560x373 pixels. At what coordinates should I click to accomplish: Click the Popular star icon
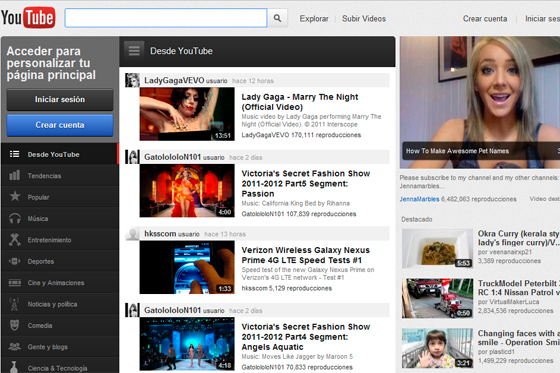coord(15,197)
